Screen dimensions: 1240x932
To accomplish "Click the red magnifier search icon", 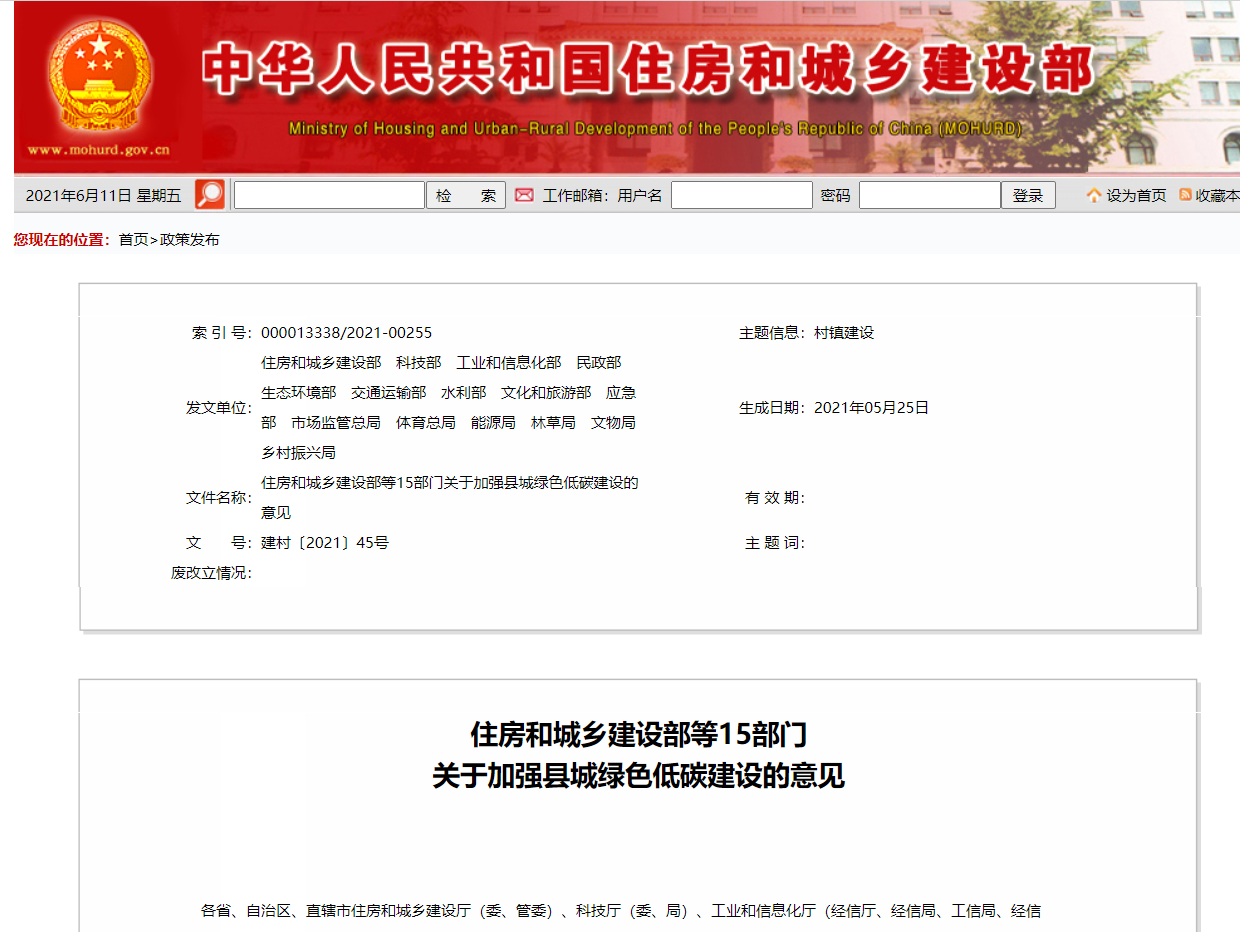I will [210, 195].
